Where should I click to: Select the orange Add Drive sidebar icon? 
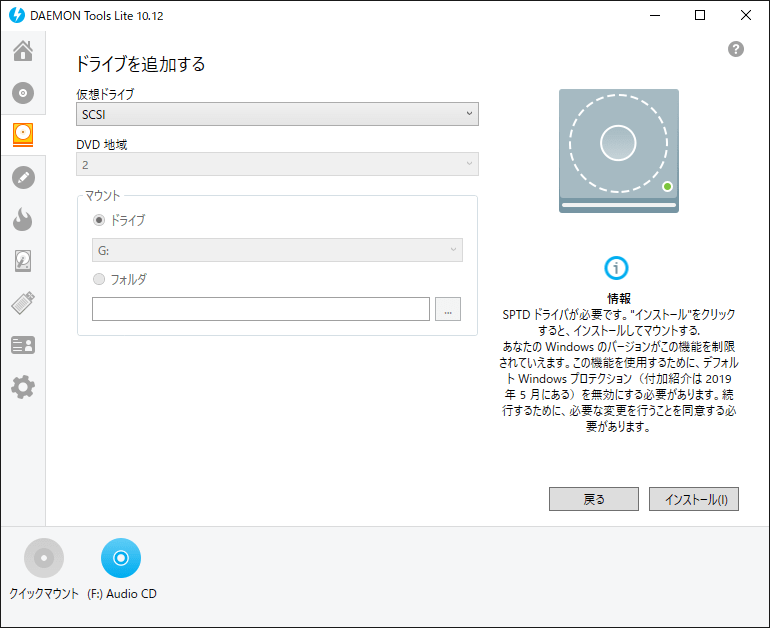[23, 135]
